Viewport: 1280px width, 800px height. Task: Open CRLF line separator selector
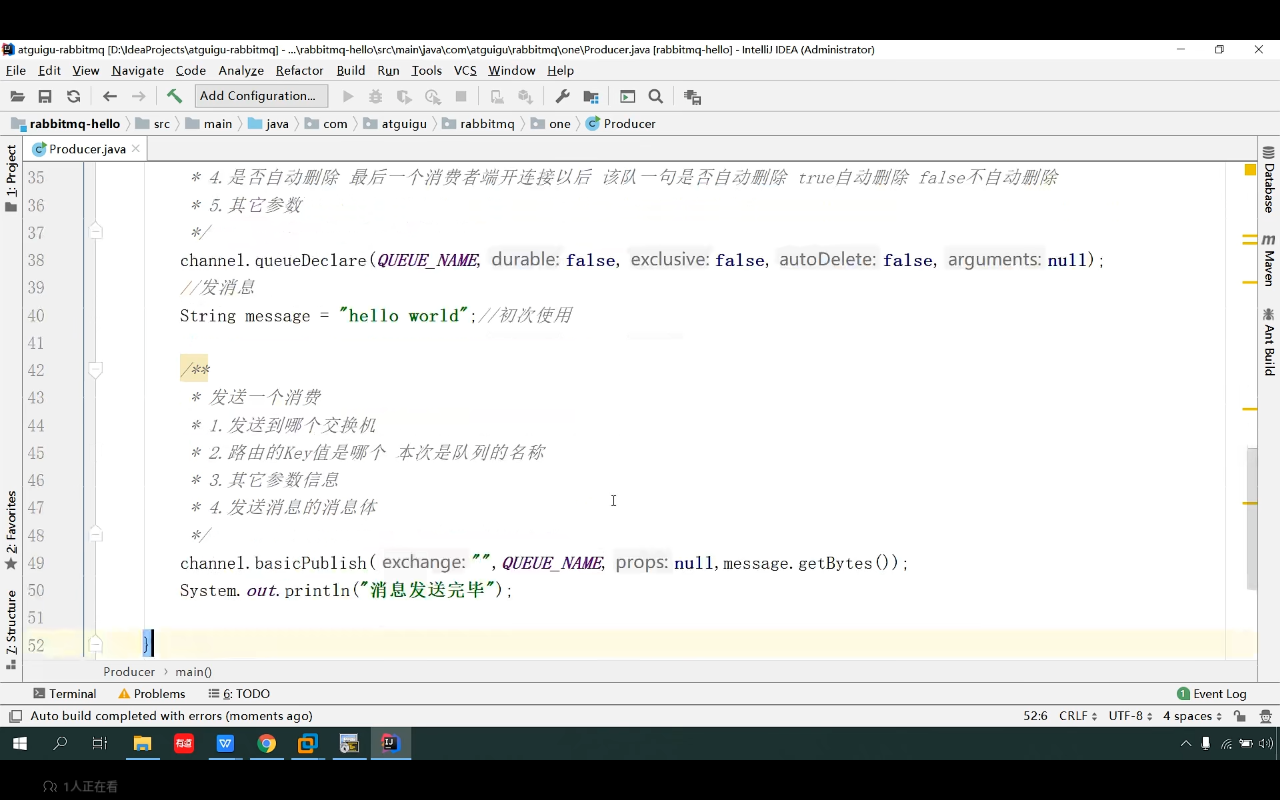[1078, 716]
